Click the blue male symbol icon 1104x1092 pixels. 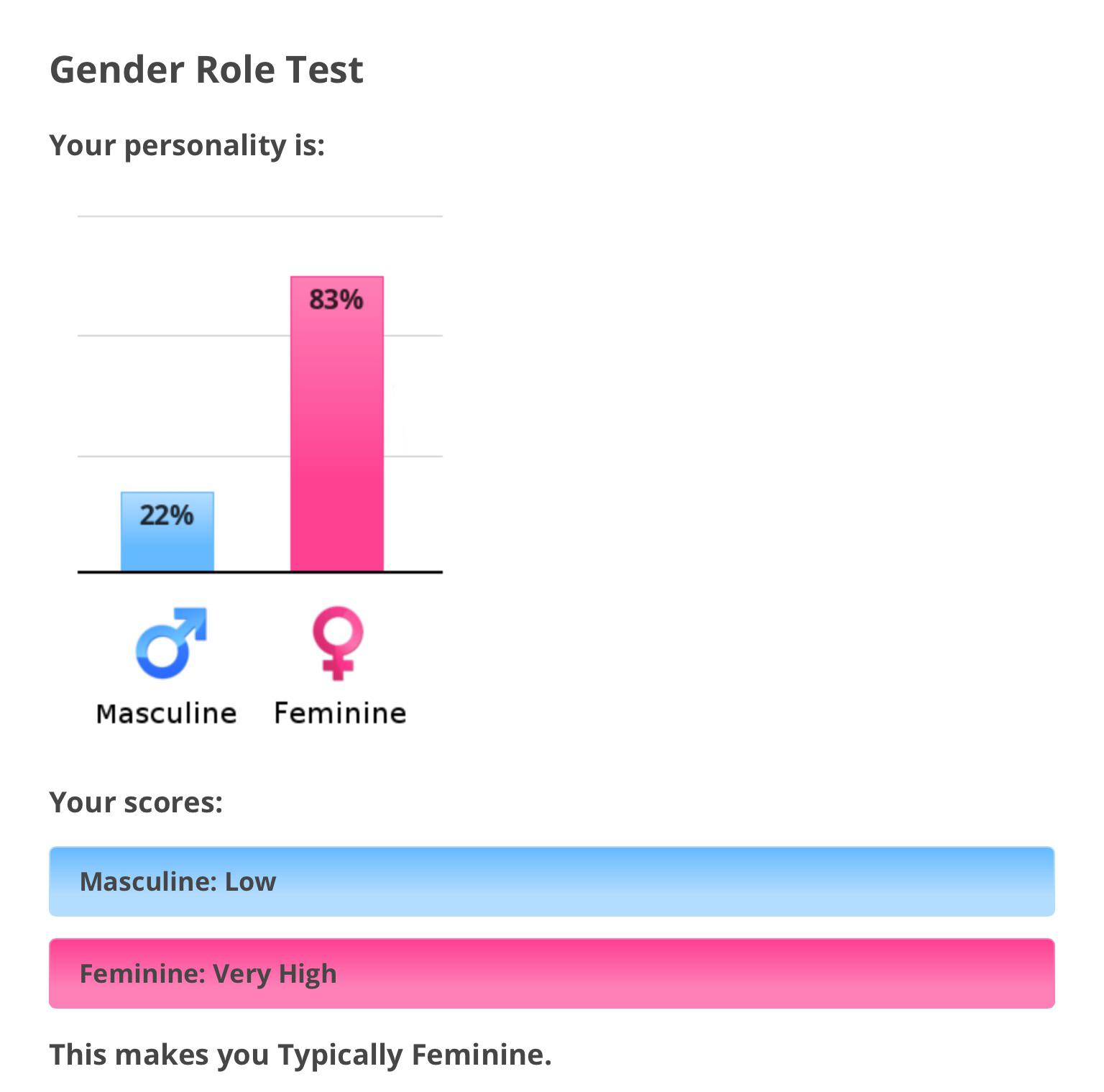(170, 643)
